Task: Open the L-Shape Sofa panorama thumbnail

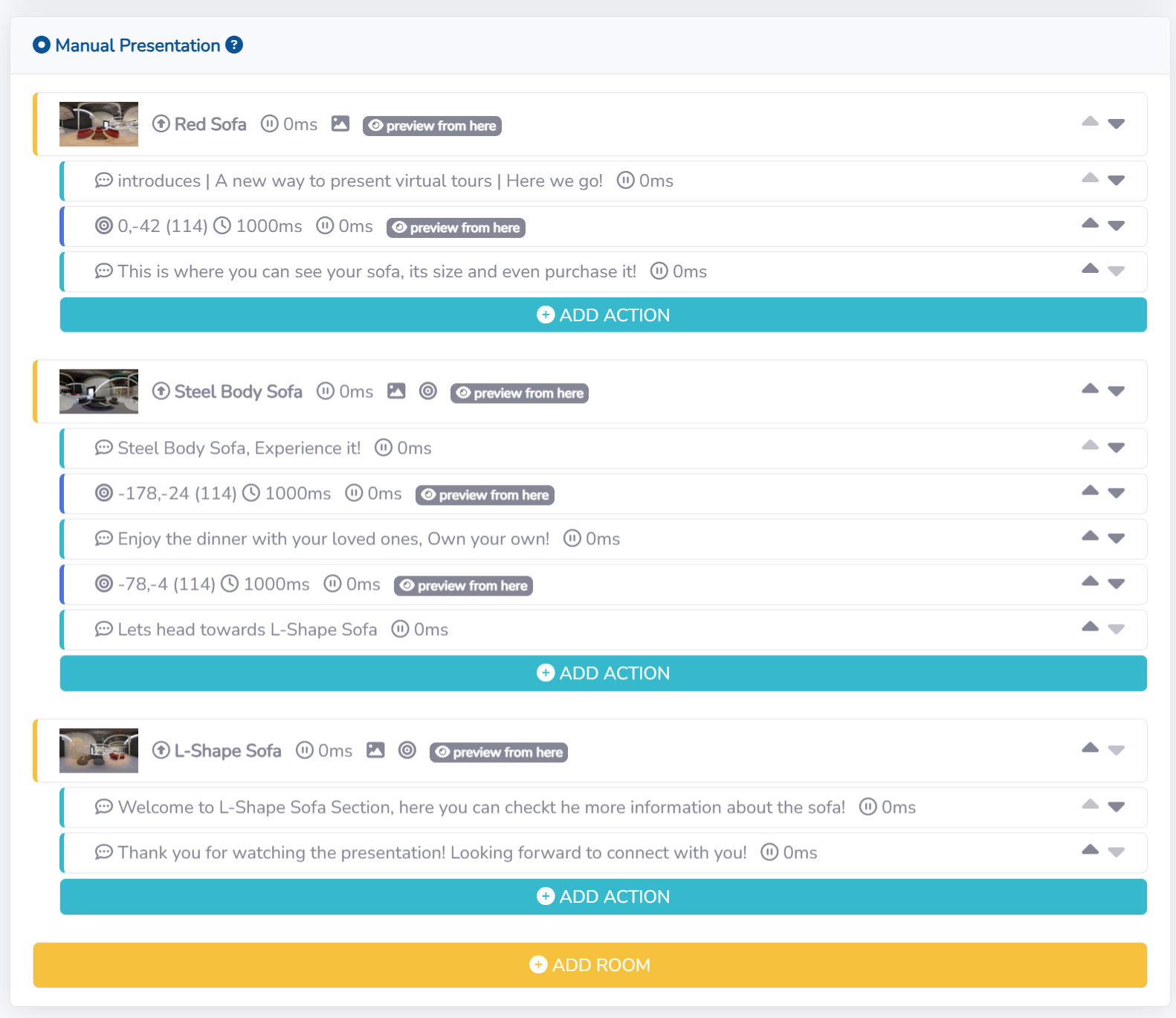Action: click(x=99, y=750)
